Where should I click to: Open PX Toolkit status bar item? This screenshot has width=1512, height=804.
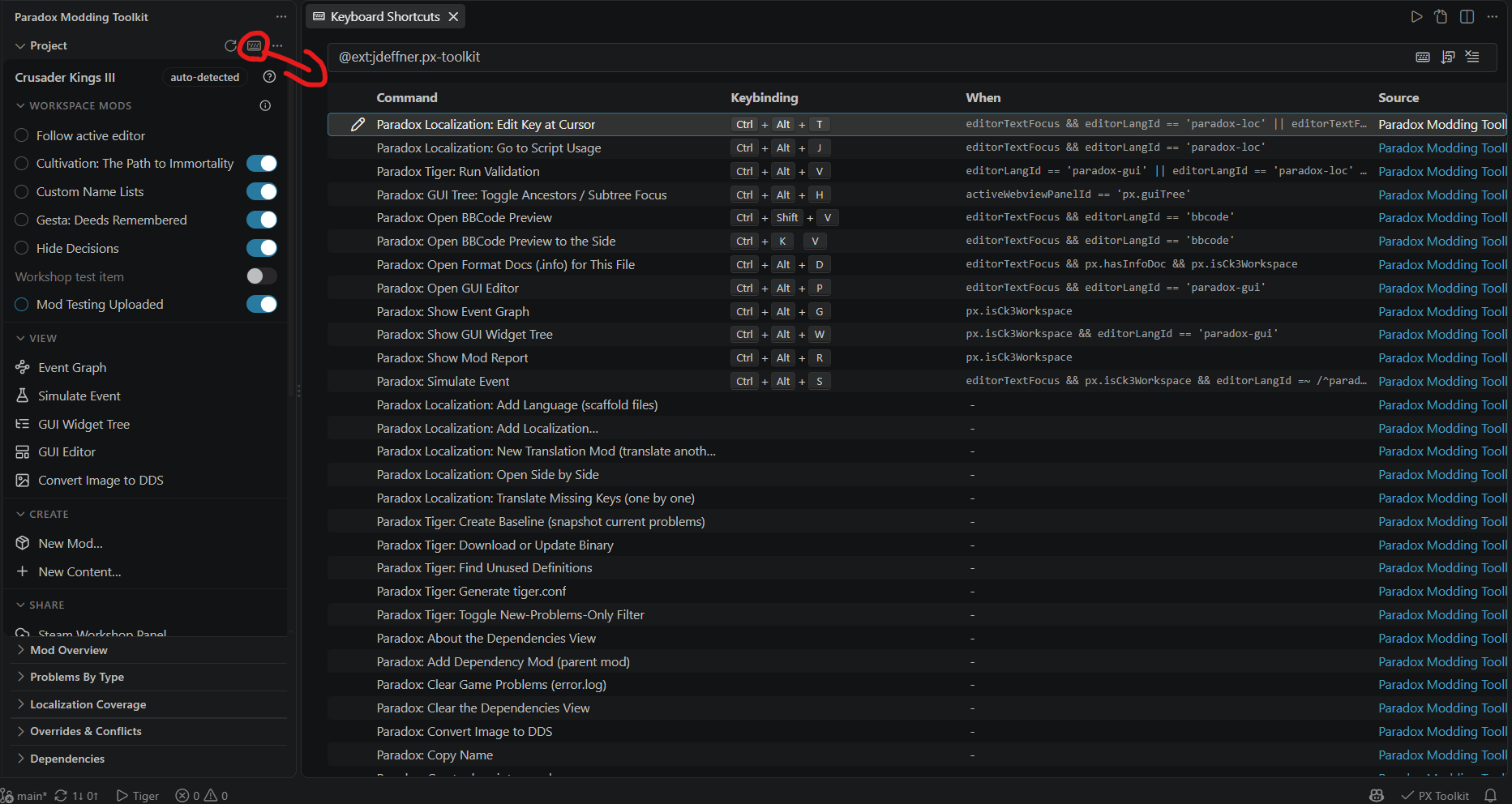coord(1435,796)
